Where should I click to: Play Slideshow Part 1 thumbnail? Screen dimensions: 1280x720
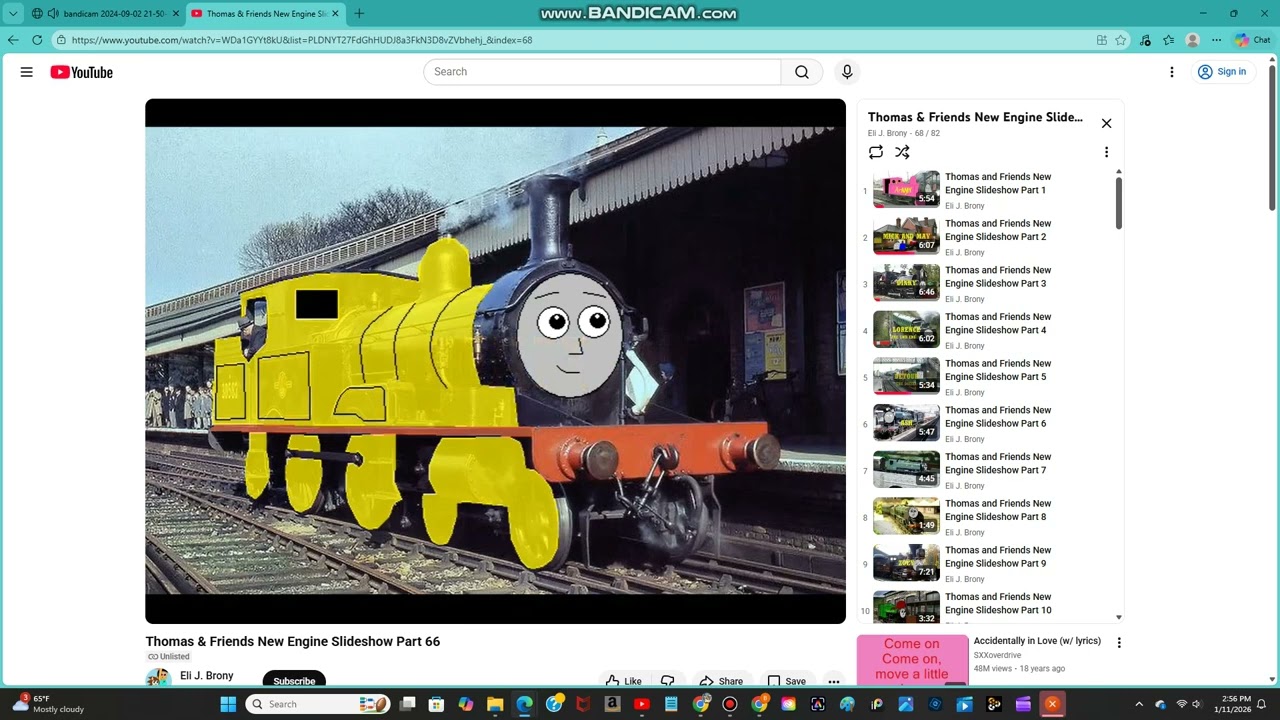[906, 189]
